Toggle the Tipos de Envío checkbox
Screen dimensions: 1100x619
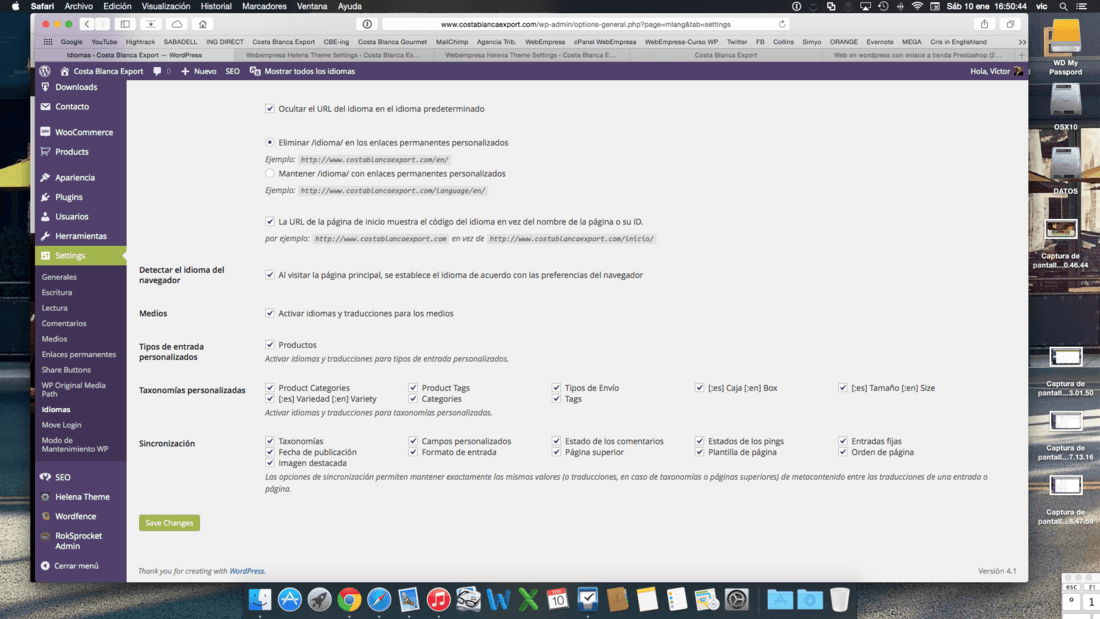(x=556, y=387)
